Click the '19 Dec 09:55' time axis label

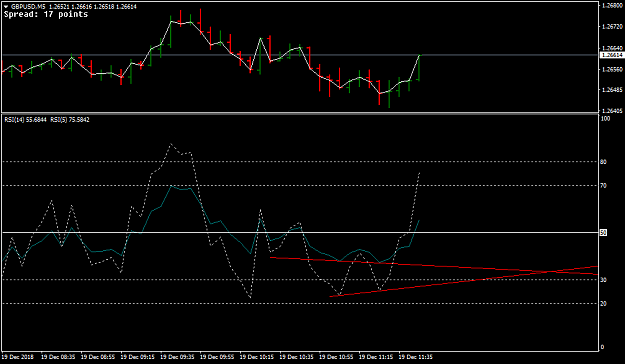click(x=217, y=357)
